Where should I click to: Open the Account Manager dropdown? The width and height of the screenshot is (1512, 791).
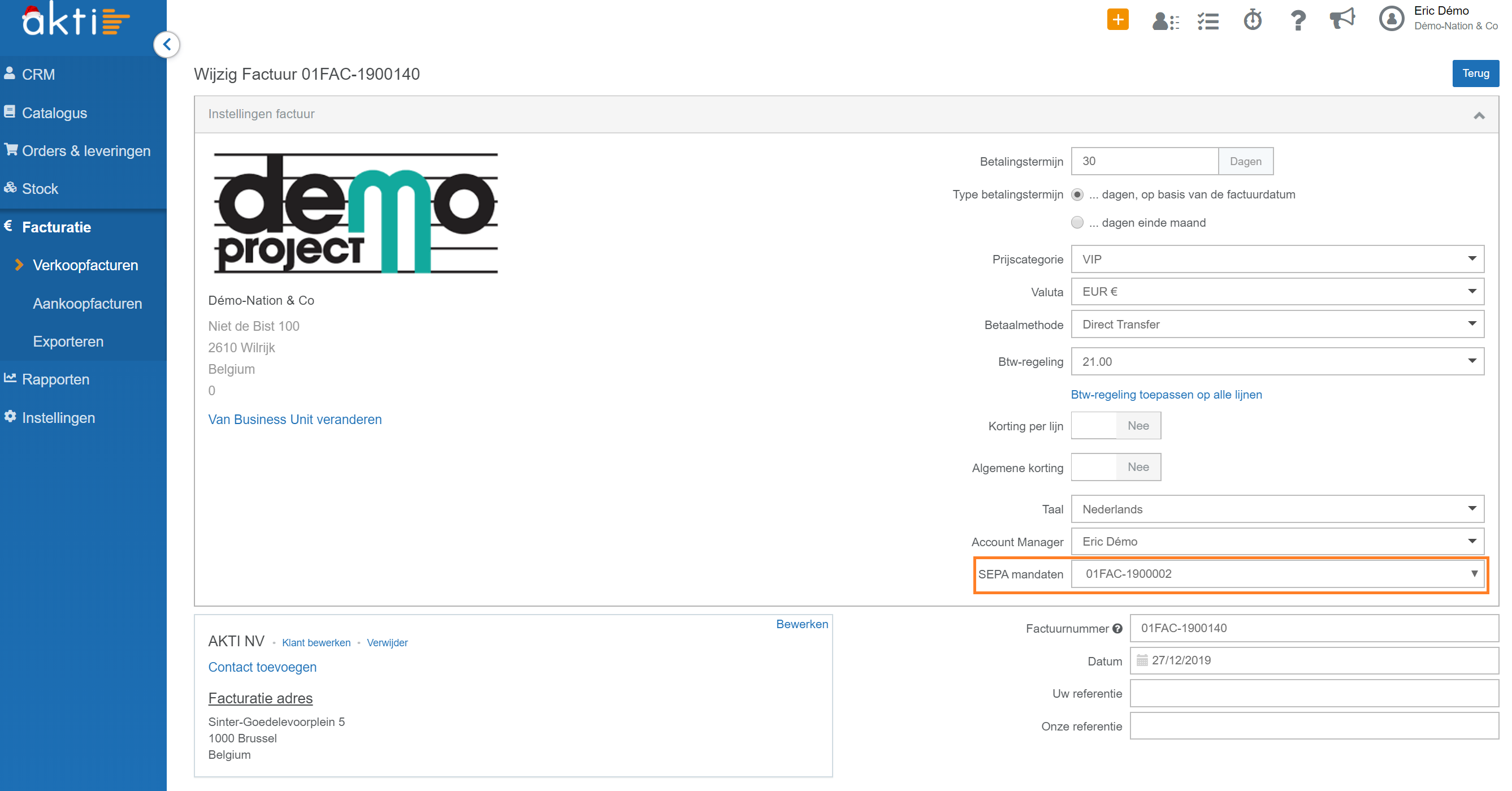[1277, 542]
